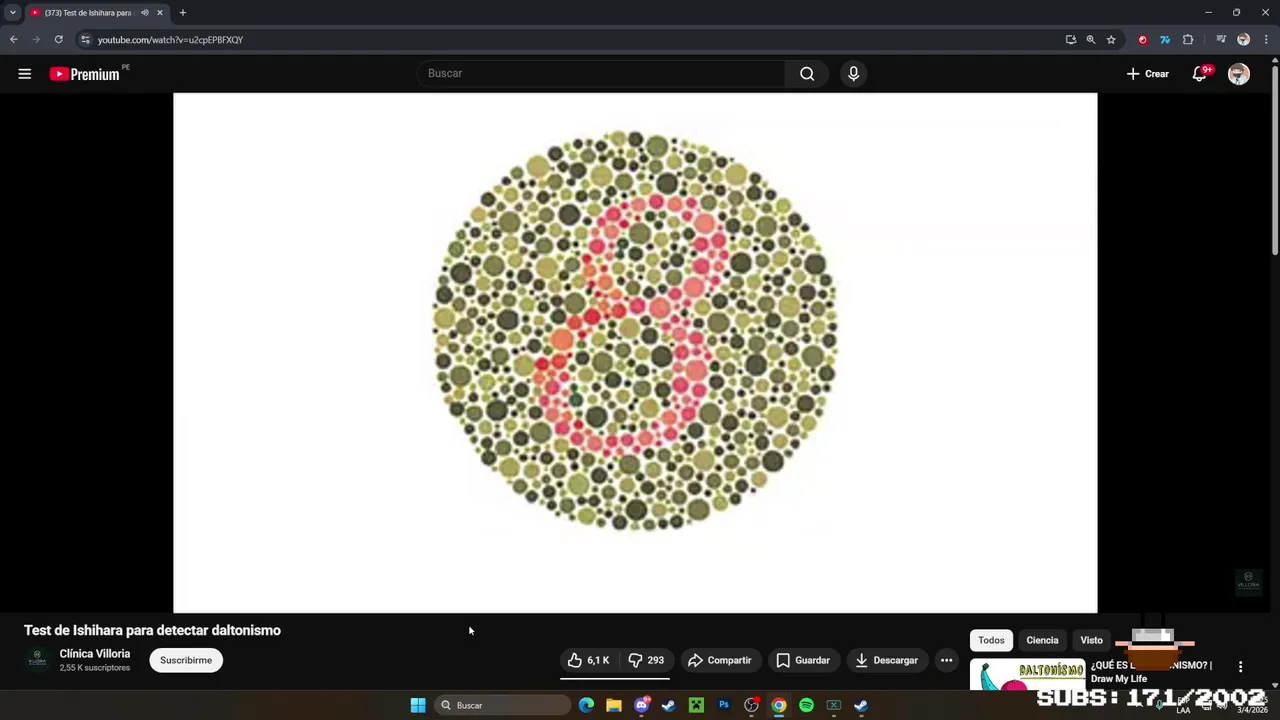Open a new browser tab
1280x720 pixels.
[x=182, y=12]
